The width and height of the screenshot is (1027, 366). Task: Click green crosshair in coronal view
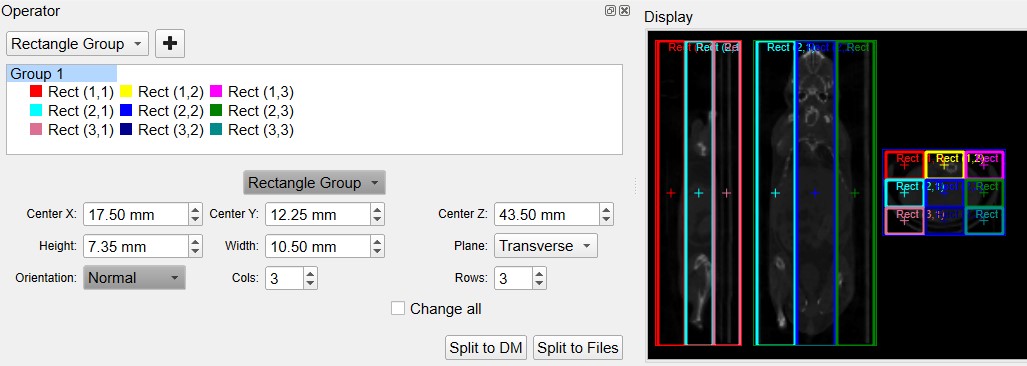854,193
